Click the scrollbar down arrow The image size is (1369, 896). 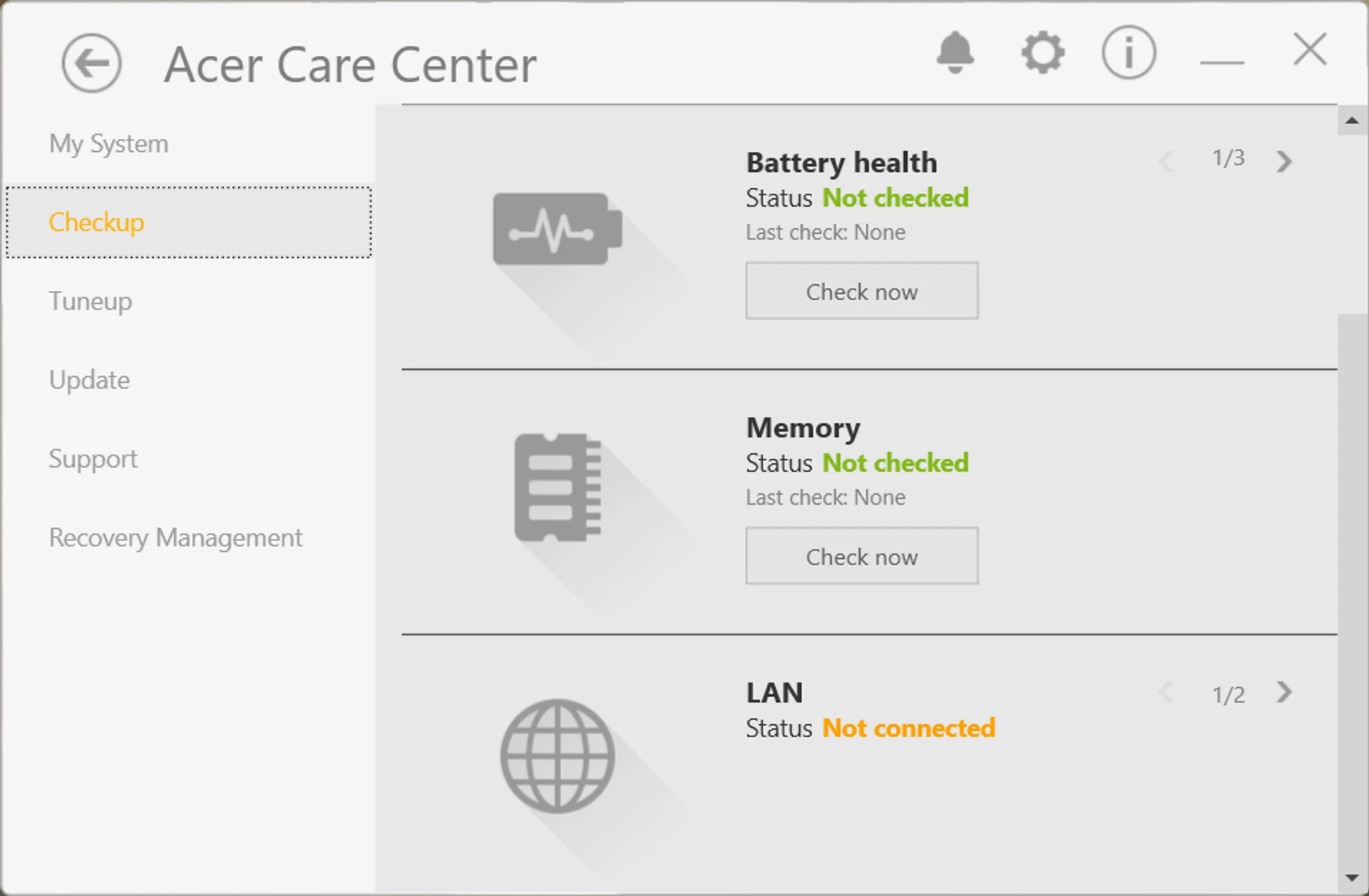(1352, 878)
